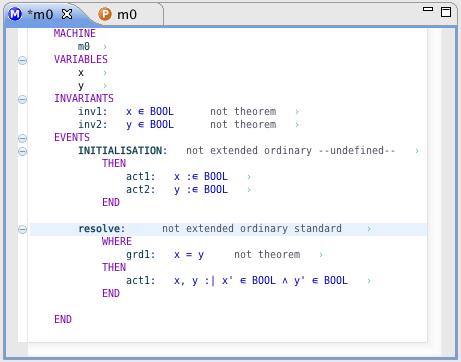Click the orange P icon on second tab

(x=105, y=14)
